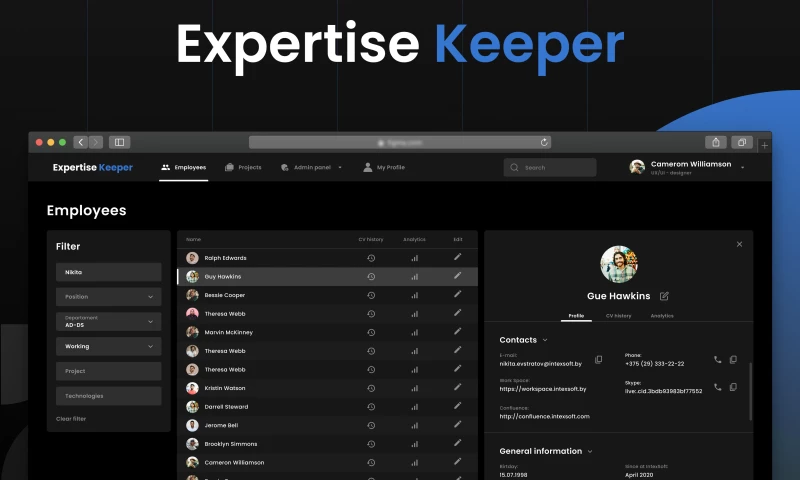Click the Search field in the header

(550, 167)
